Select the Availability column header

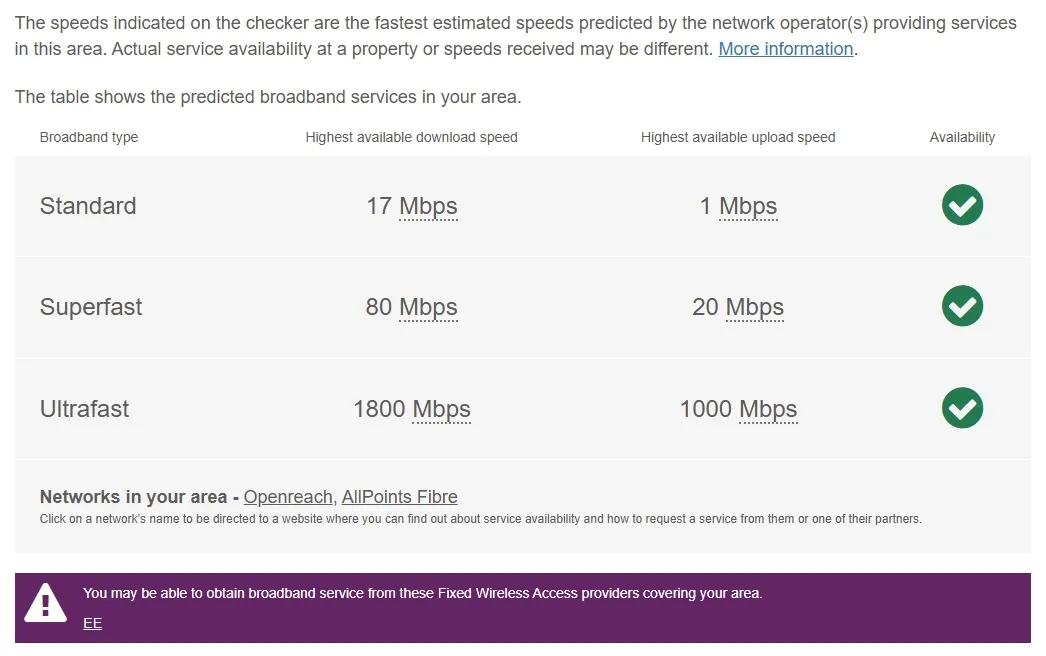click(x=962, y=137)
